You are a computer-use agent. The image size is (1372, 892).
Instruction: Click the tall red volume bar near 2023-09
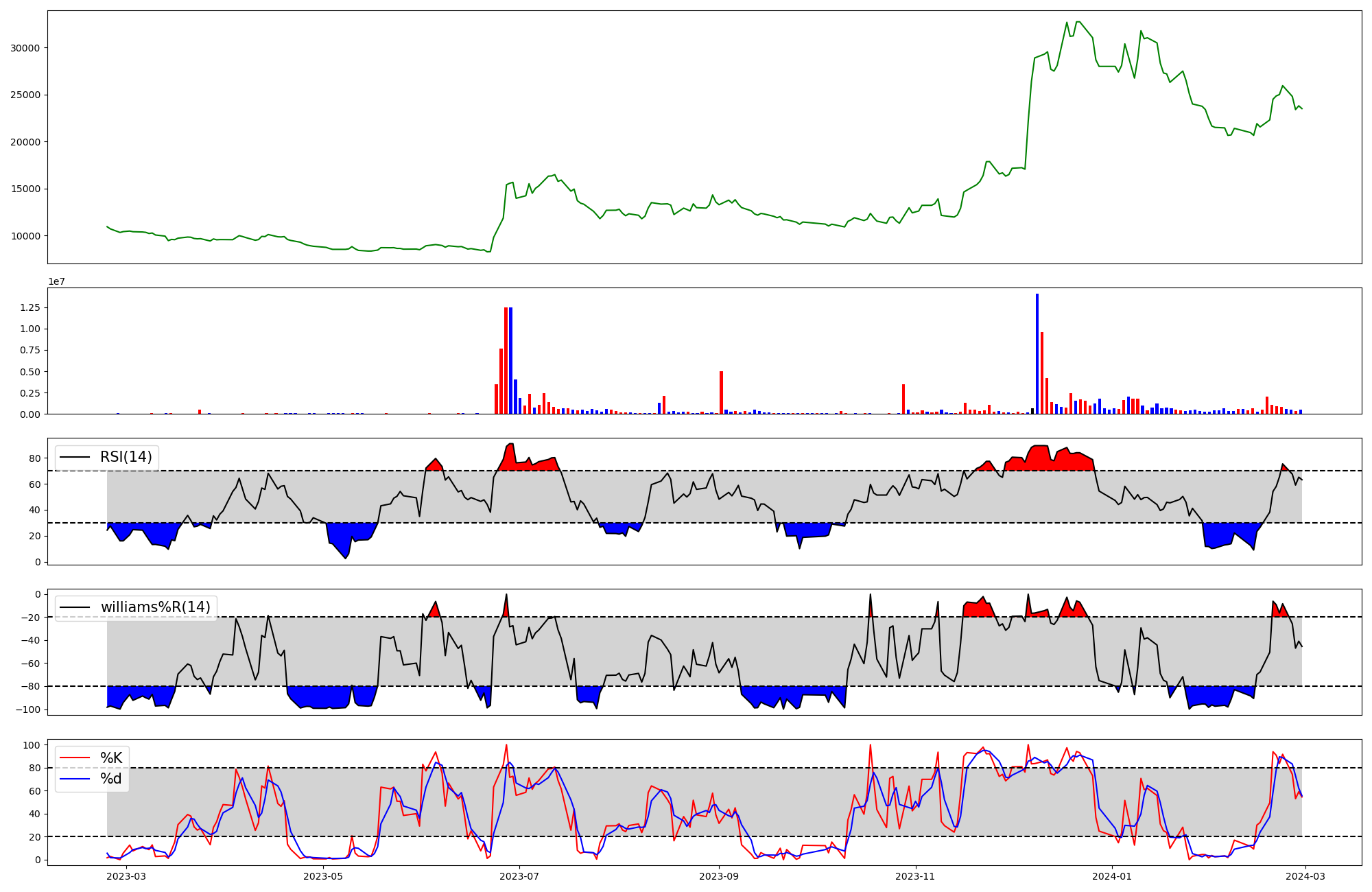tap(721, 392)
